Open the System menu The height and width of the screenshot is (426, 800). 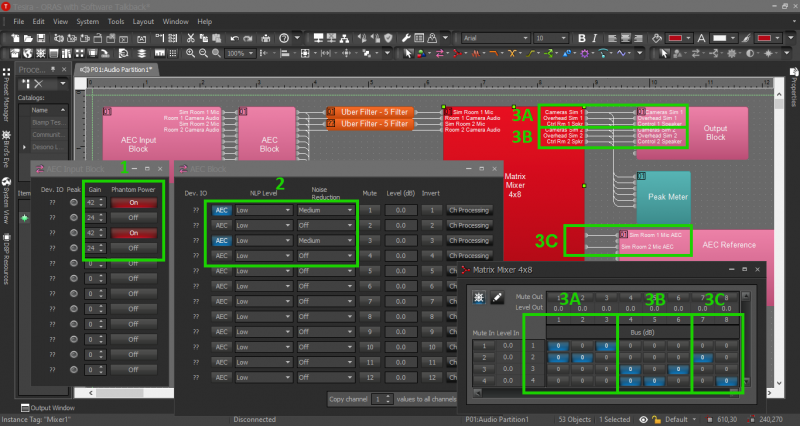(x=87, y=21)
